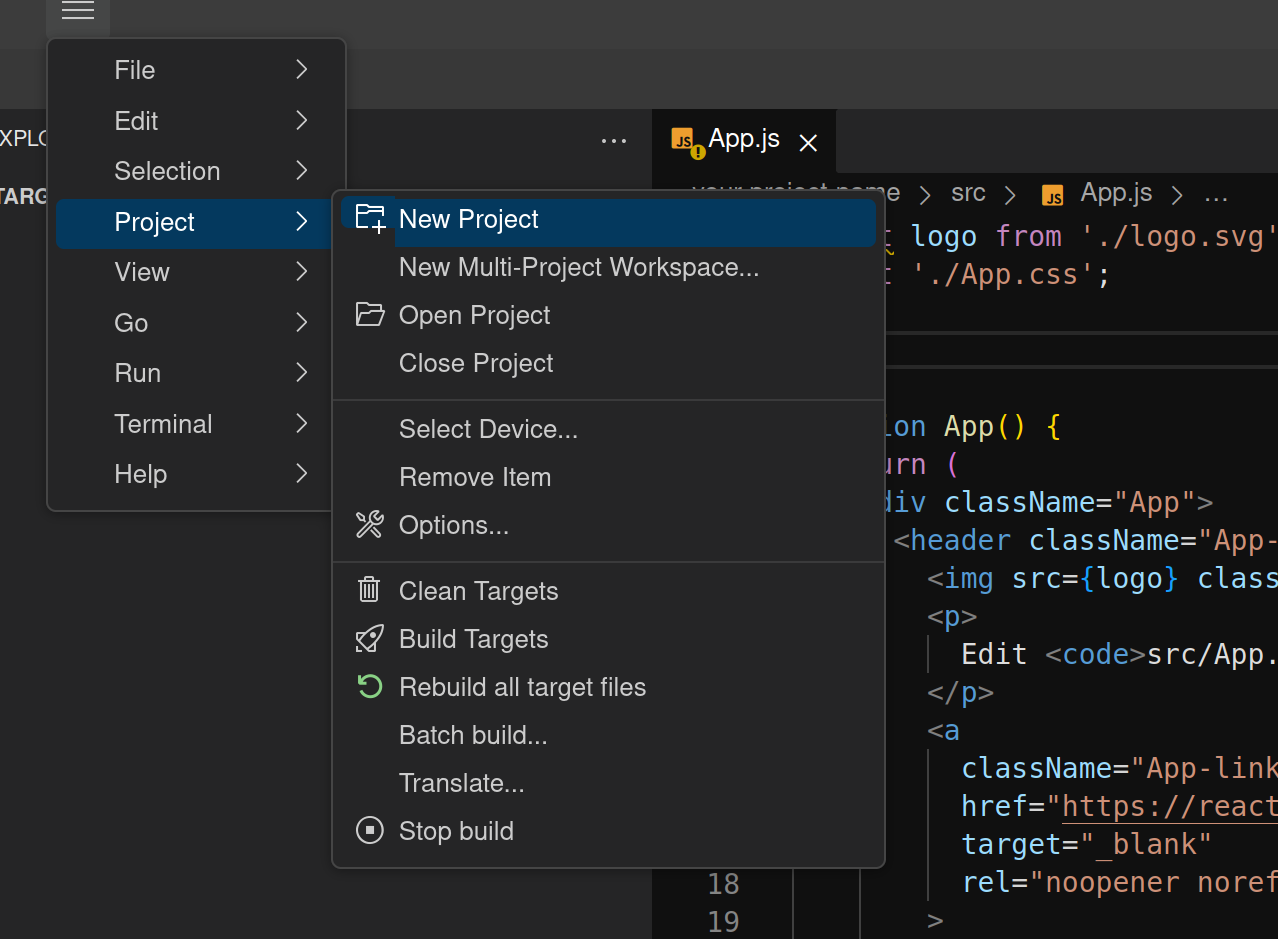This screenshot has height=939, width=1278.
Task: Click the className="App-link code text
Action: point(1119,768)
